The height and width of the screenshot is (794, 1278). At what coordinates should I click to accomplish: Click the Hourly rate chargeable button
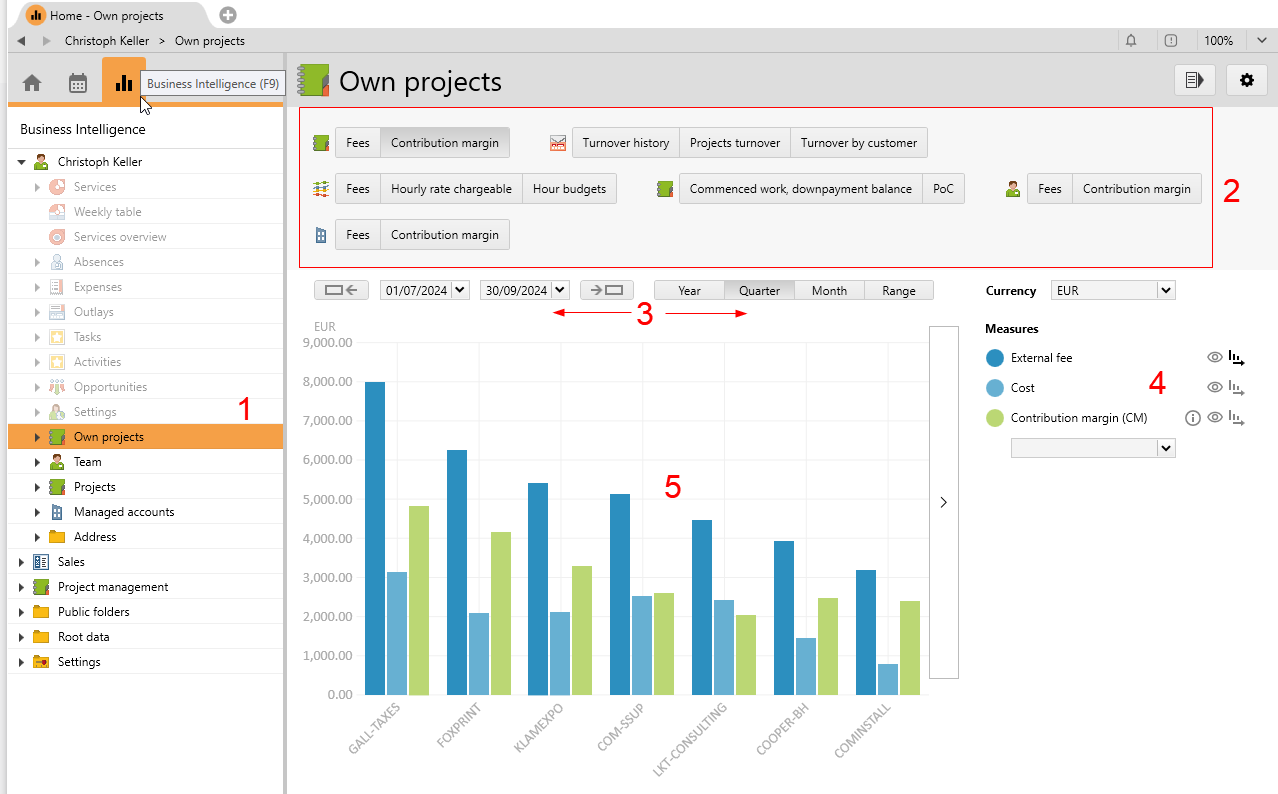(x=451, y=189)
